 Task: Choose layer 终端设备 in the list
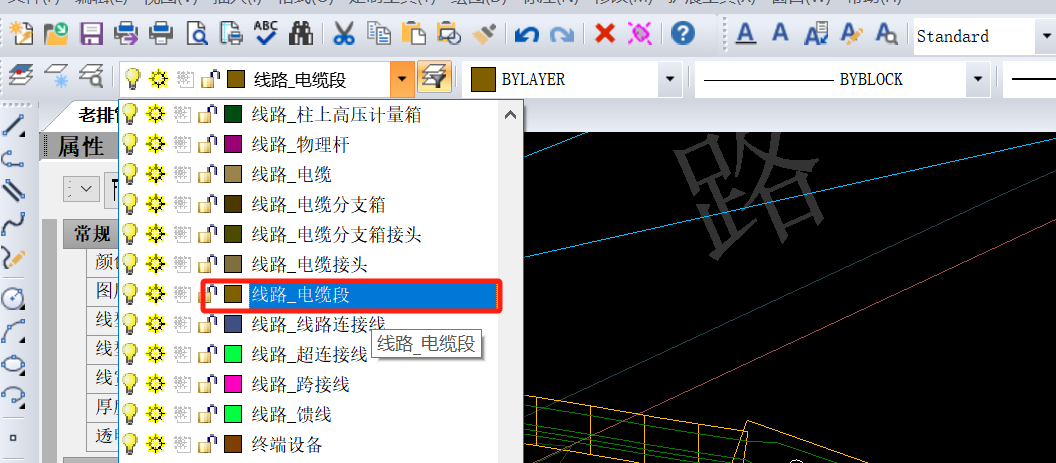pyautogui.click(x=286, y=444)
